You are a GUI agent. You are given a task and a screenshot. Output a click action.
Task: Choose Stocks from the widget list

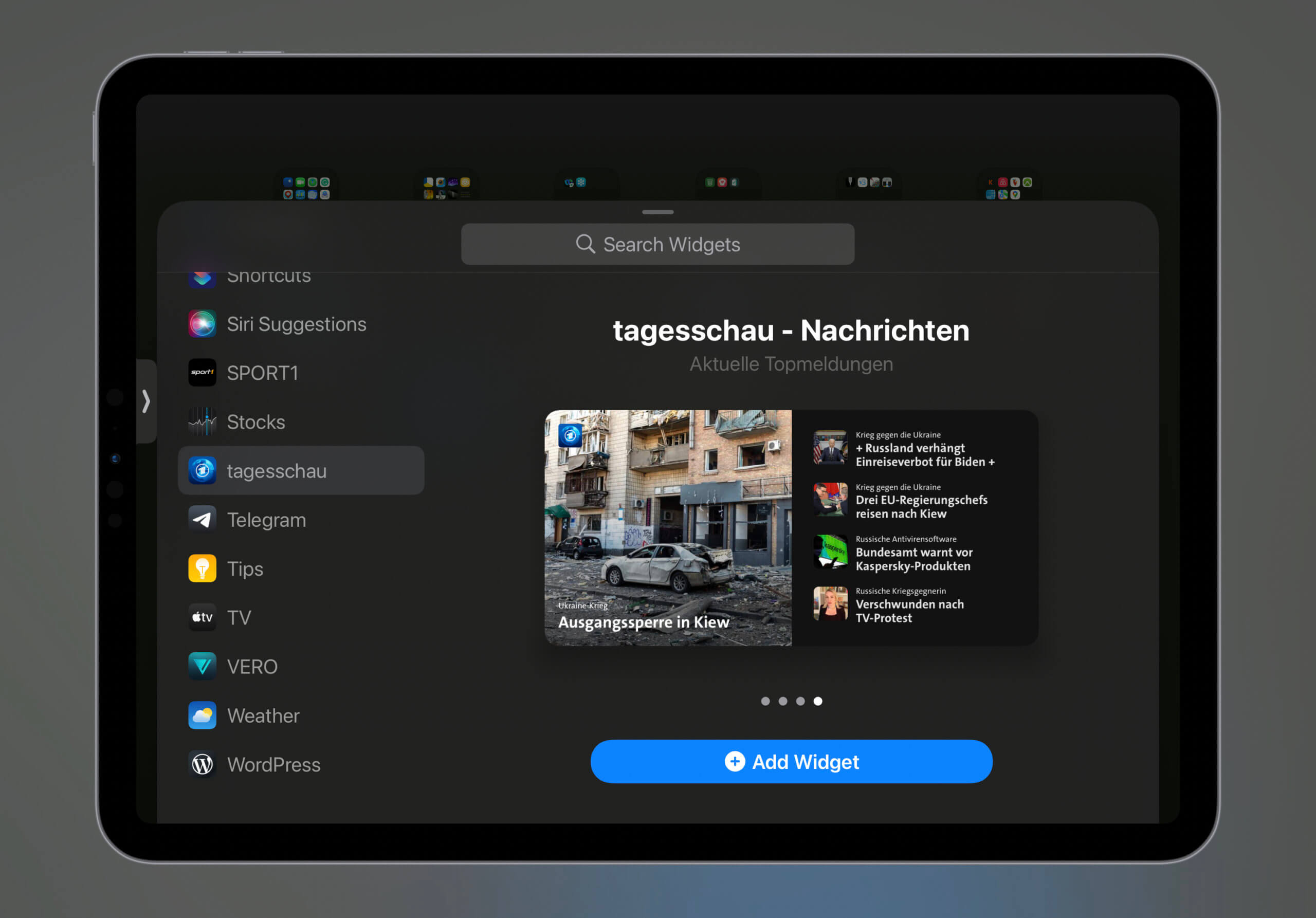pos(301,422)
